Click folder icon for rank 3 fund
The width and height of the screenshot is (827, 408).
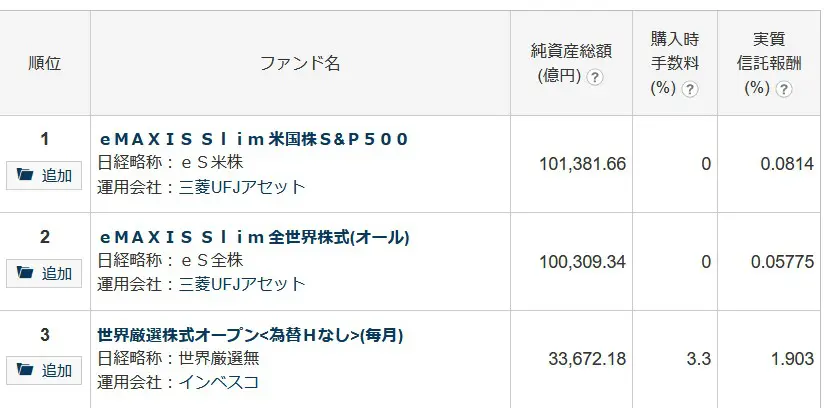tap(26, 370)
